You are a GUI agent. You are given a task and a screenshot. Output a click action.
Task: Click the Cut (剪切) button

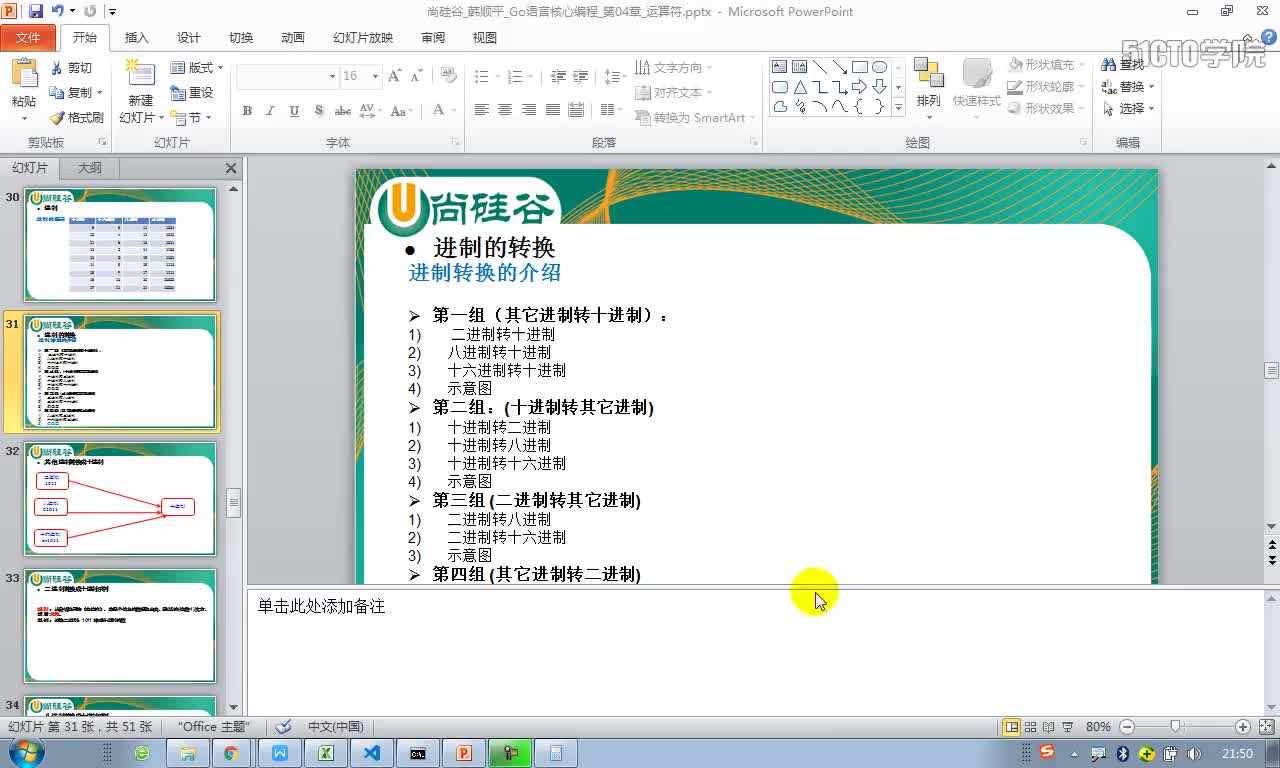[71, 68]
